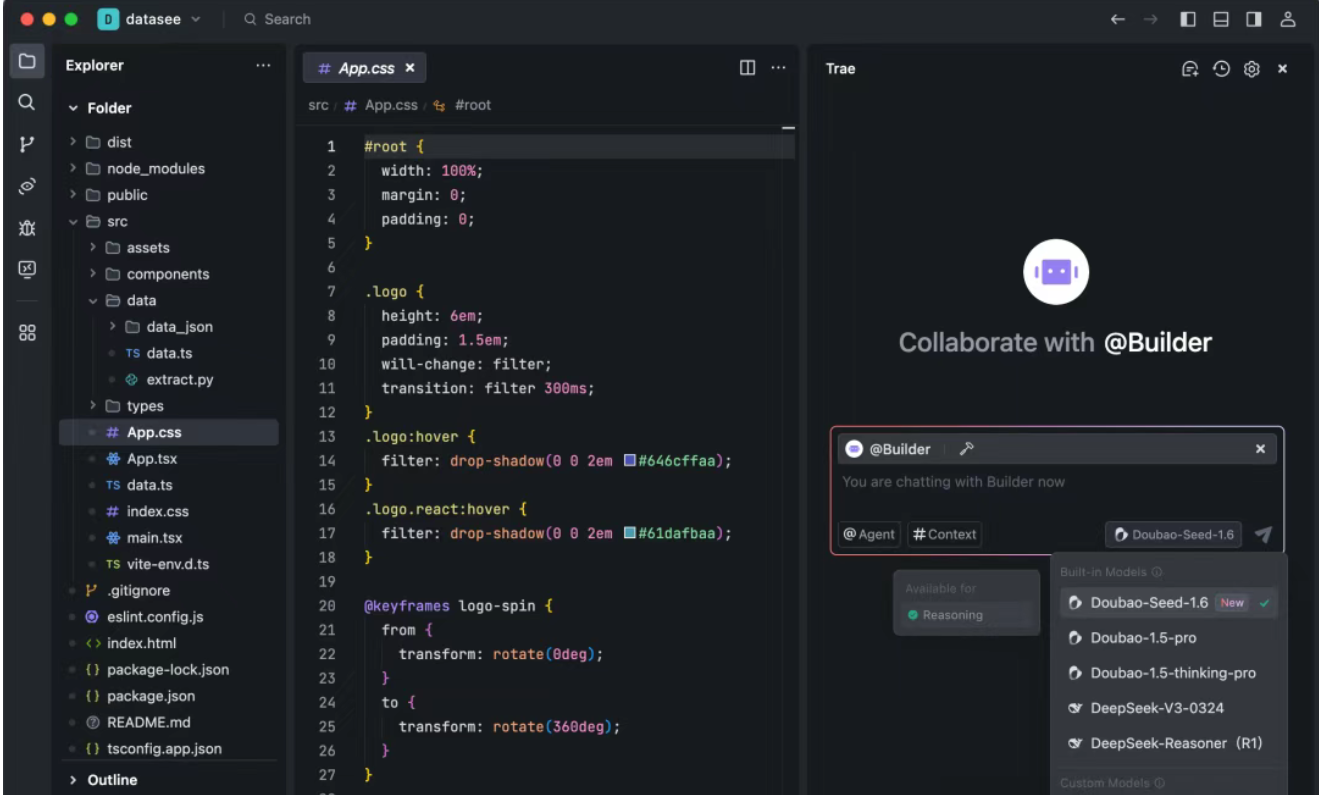Open eslint.config.js in the explorer
Image resolution: width=1319 pixels, height=795 pixels.
pos(155,617)
